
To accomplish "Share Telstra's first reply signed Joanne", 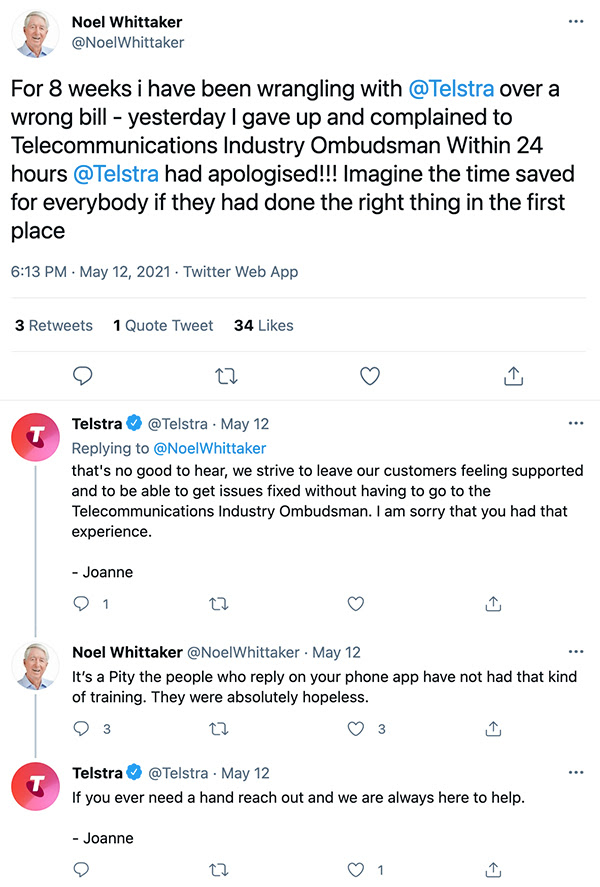I will 492,604.
